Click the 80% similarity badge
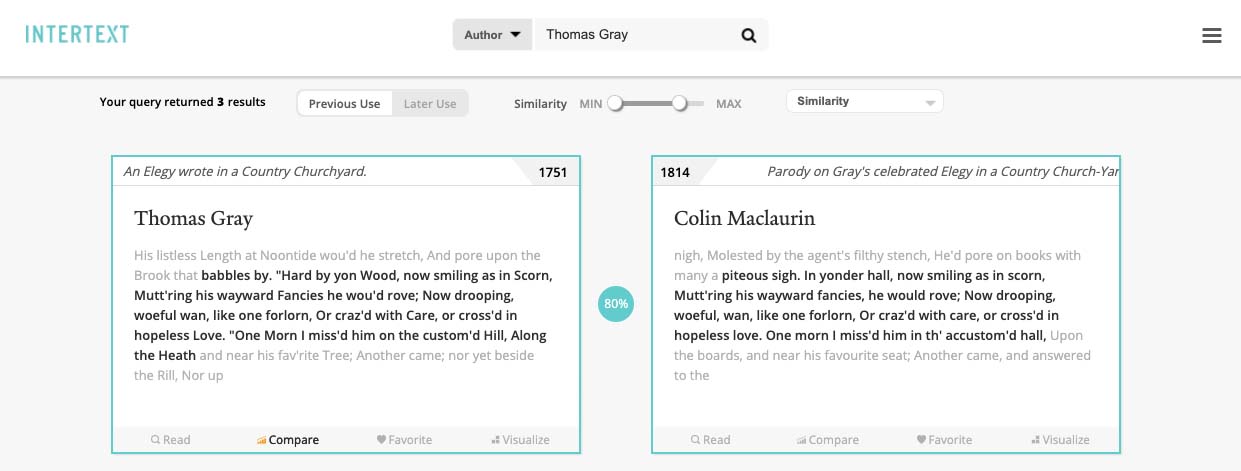The width and height of the screenshot is (1241, 471). 616,304
